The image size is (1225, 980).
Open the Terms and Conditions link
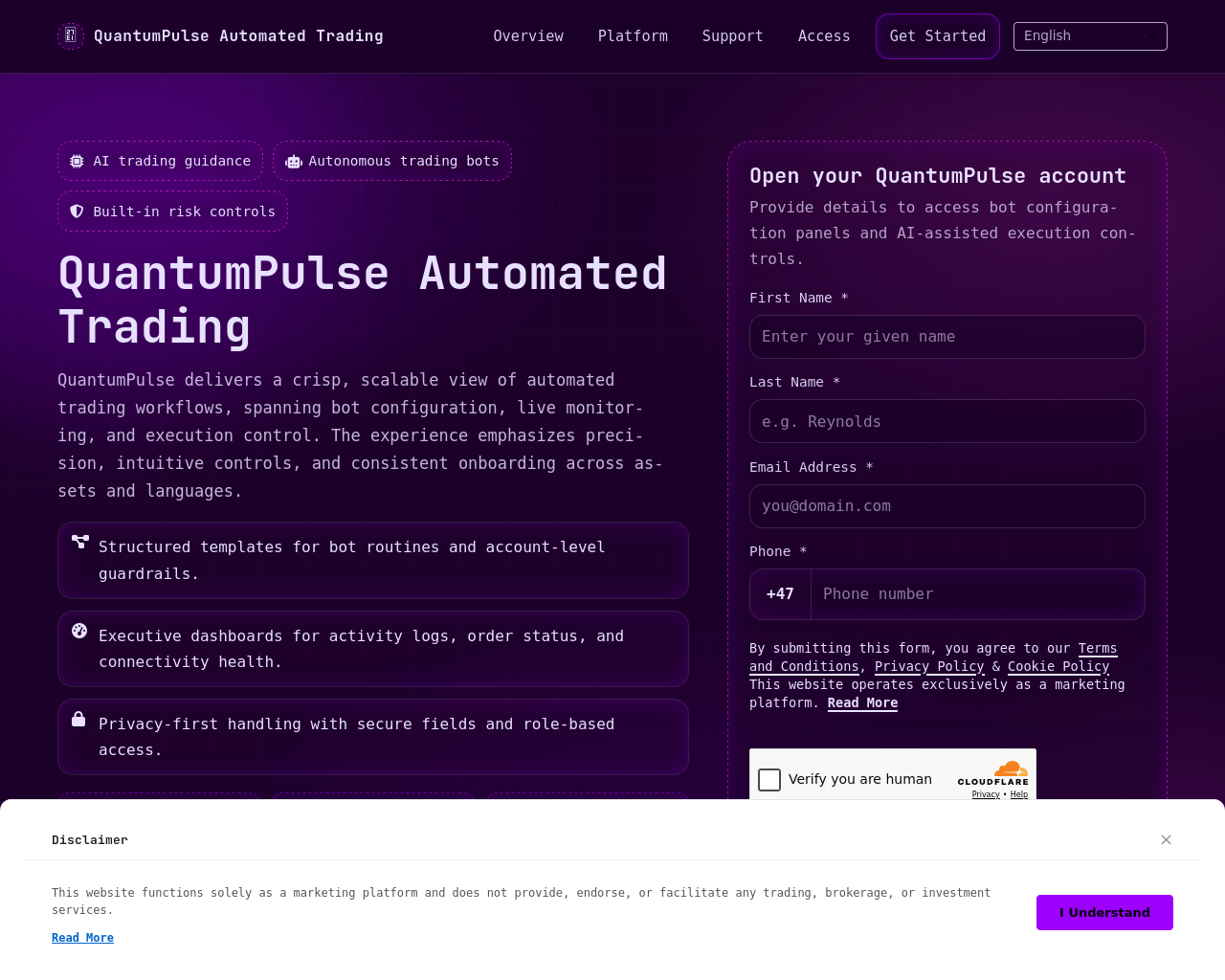tap(933, 657)
